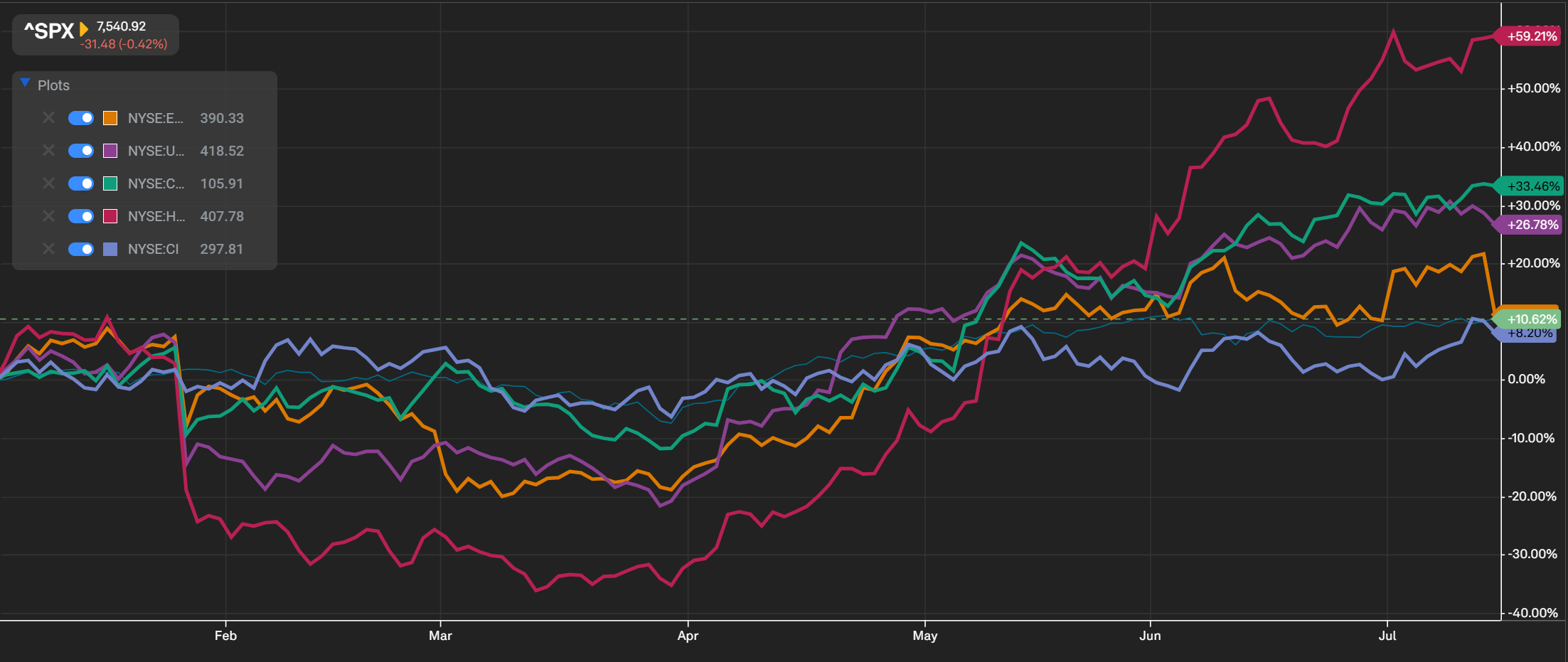Open the green color swatch for NYSE:C...
Image resolution: width=1568 pixels, height=662 pixels.
pos(110,183)
